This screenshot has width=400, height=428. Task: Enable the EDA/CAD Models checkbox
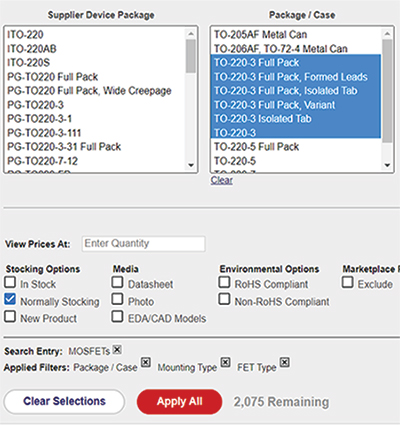(117, 316)
